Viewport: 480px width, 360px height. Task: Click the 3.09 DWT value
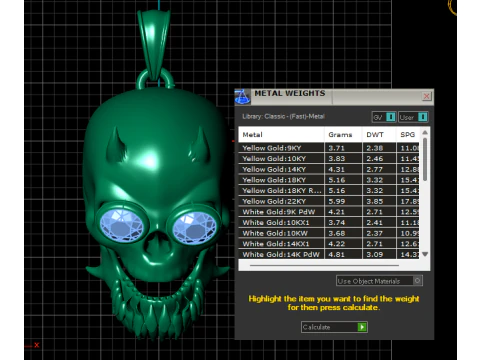[375, 255]
